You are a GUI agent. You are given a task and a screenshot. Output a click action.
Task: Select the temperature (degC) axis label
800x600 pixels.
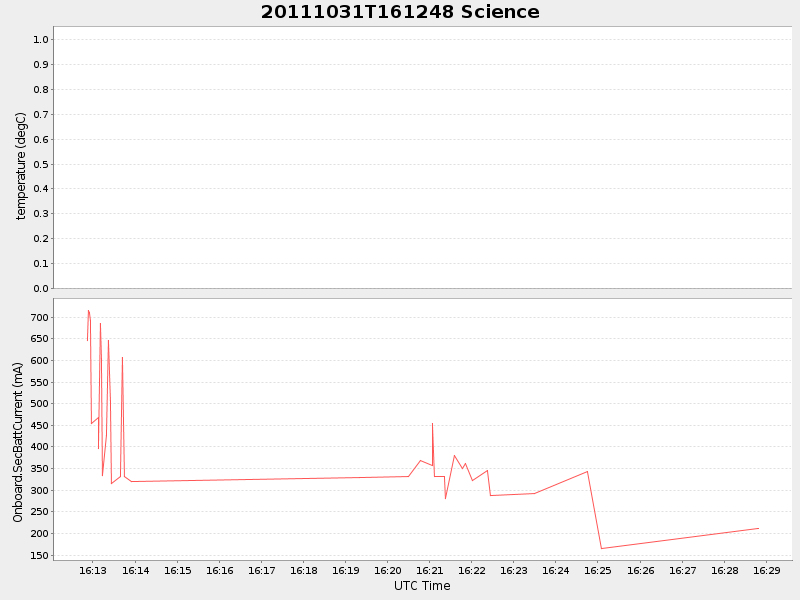pyautogui.click(x=20, y=166)
